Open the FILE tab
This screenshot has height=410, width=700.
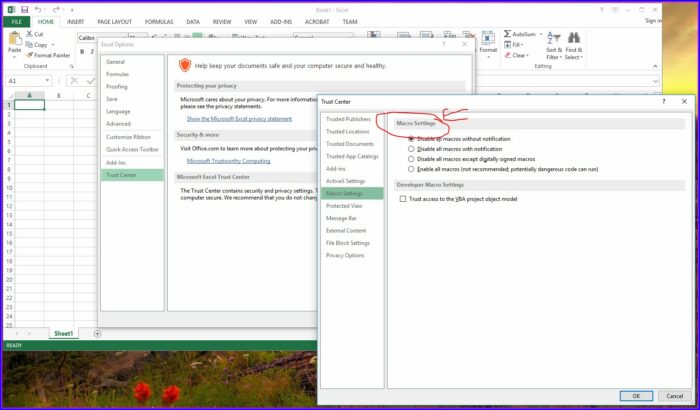(x=17, y=22)
